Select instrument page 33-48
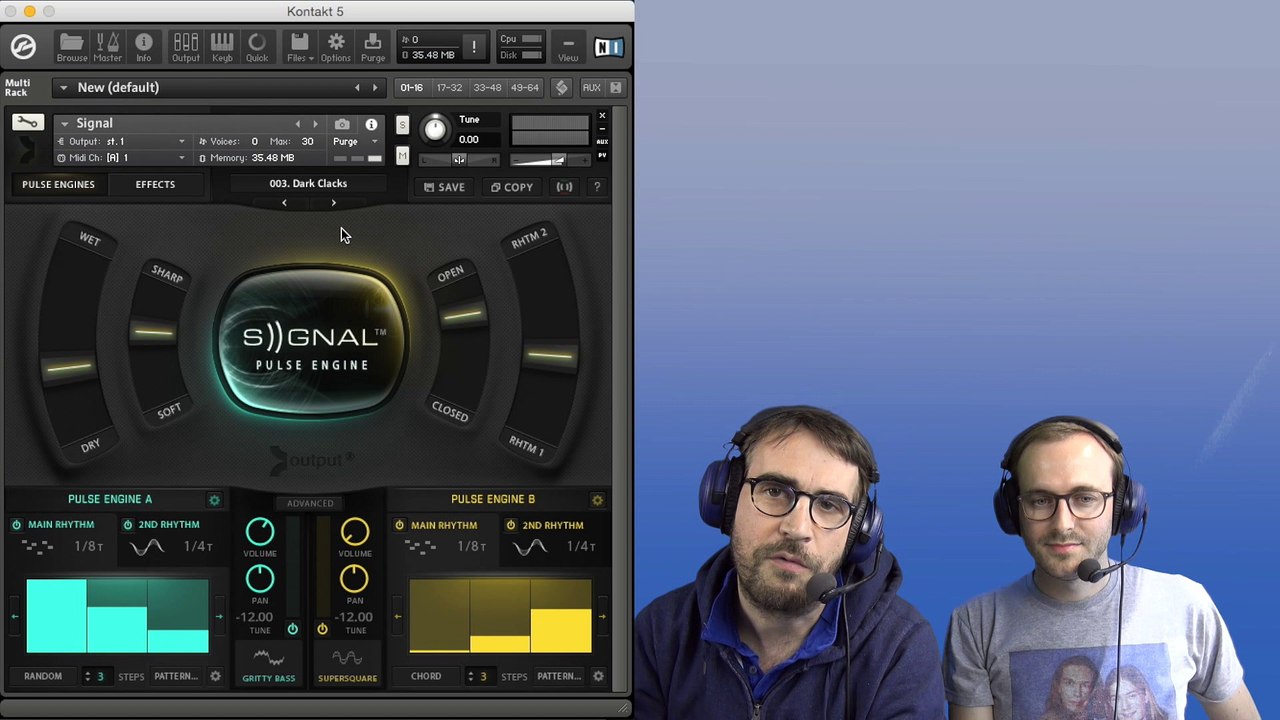 point(487,88)
